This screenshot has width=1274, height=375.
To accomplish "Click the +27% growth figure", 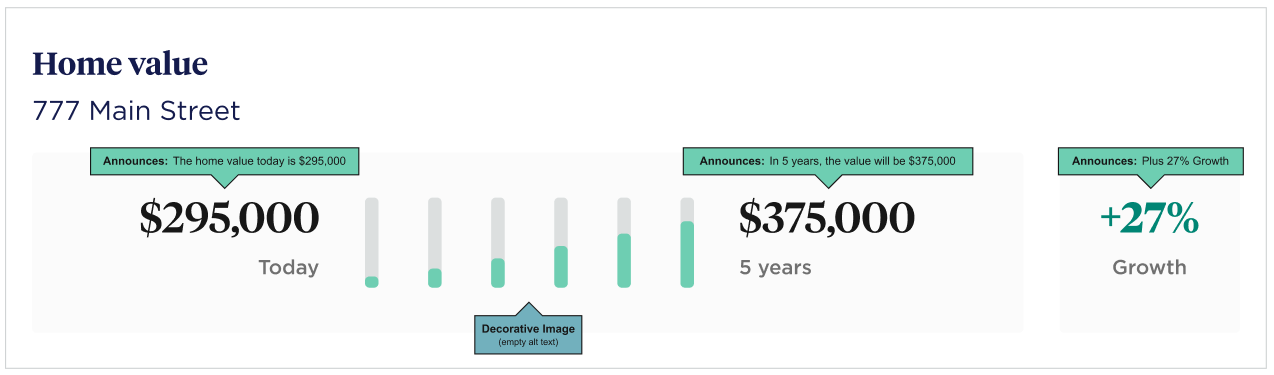I will click(x=1149, y=218).
